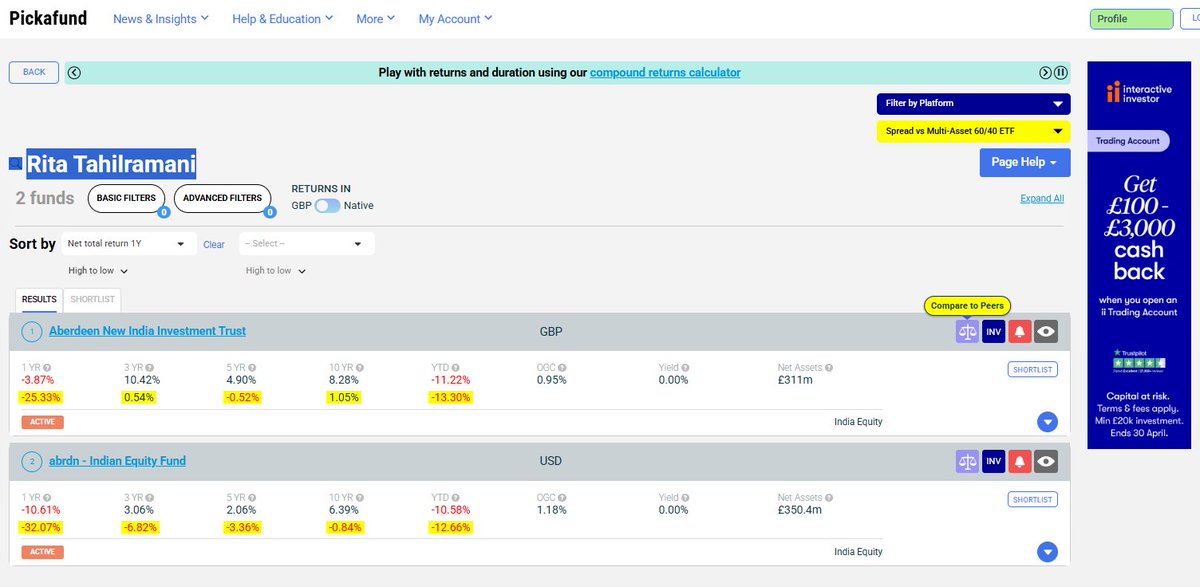1200x587 pixels.
Task: Shortlist abrdn Indian Equity Fund
Action: pos(1033,499)
